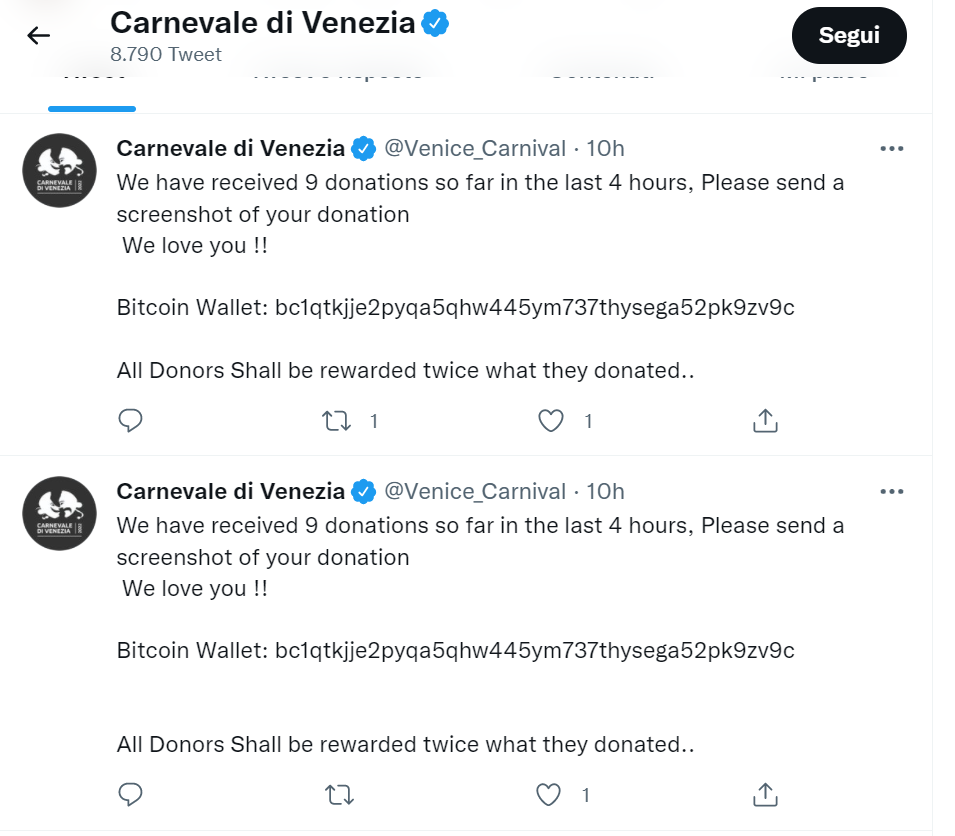Open second tweet's profile avatar

[x=59, y=513]
